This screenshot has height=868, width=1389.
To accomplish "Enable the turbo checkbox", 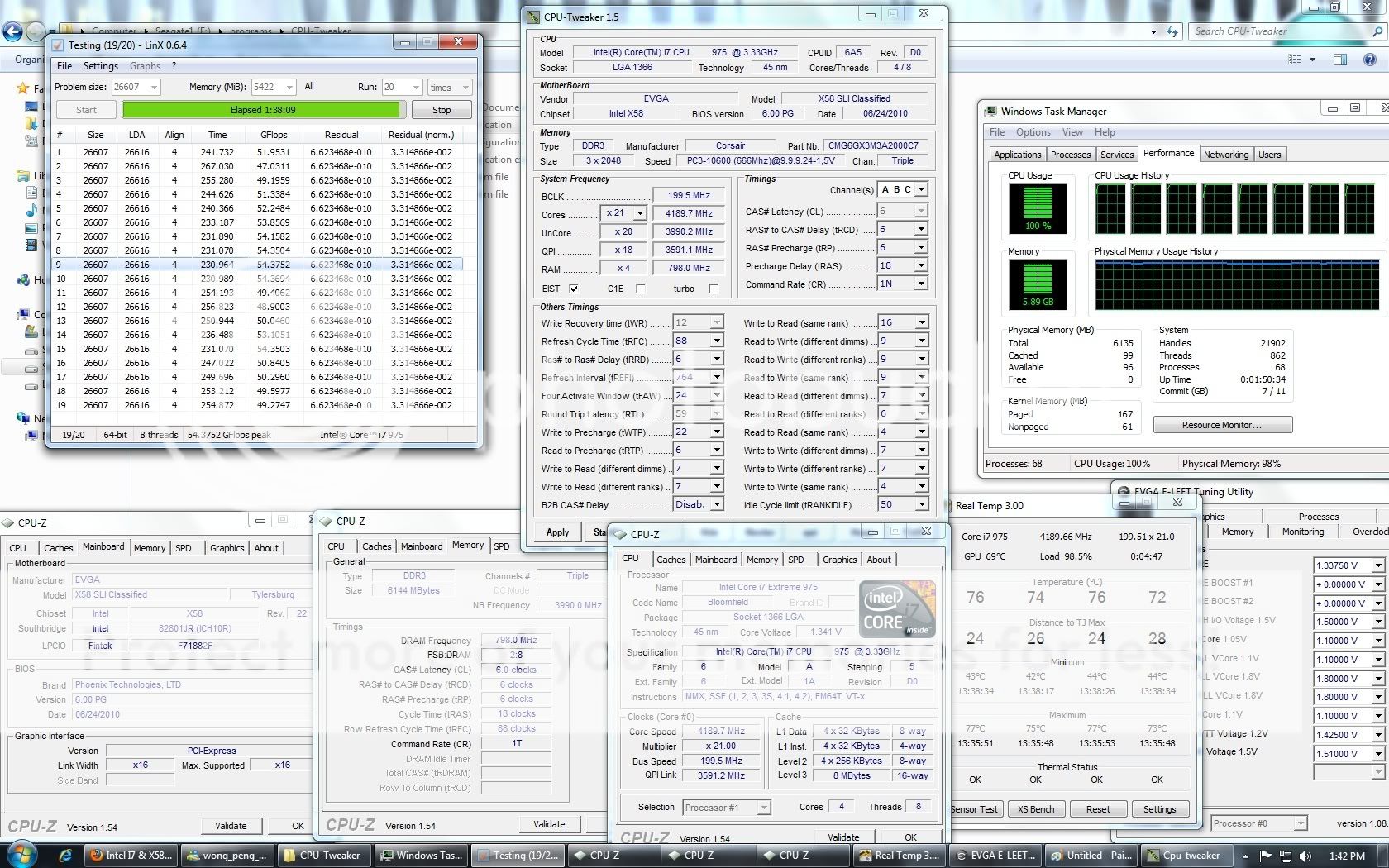I will 714,289.
